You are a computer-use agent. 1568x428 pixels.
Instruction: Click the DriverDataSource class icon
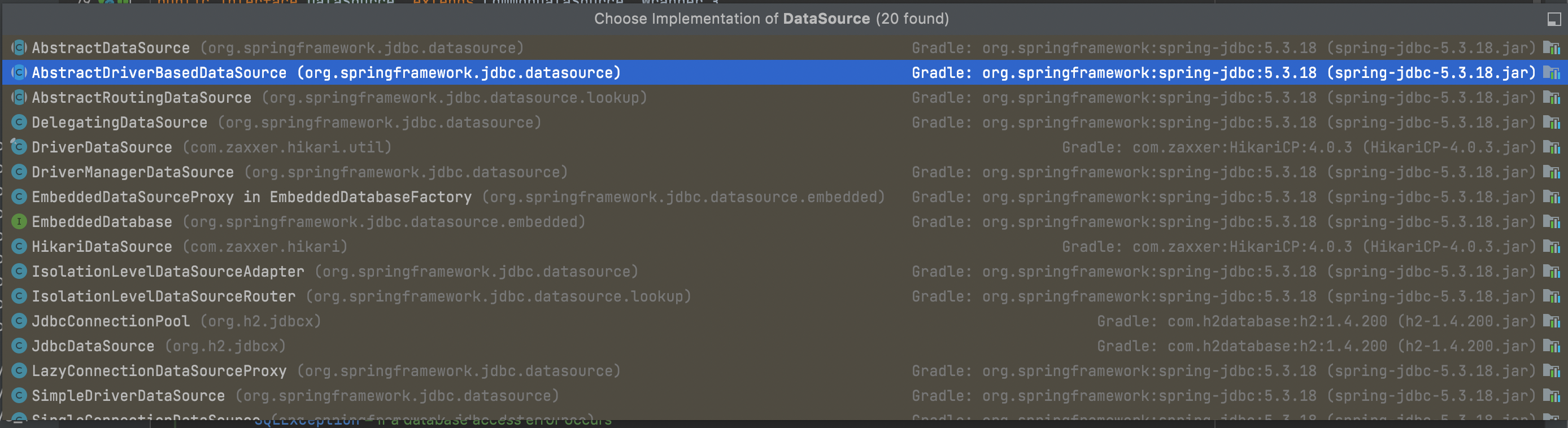coord(19,147)
